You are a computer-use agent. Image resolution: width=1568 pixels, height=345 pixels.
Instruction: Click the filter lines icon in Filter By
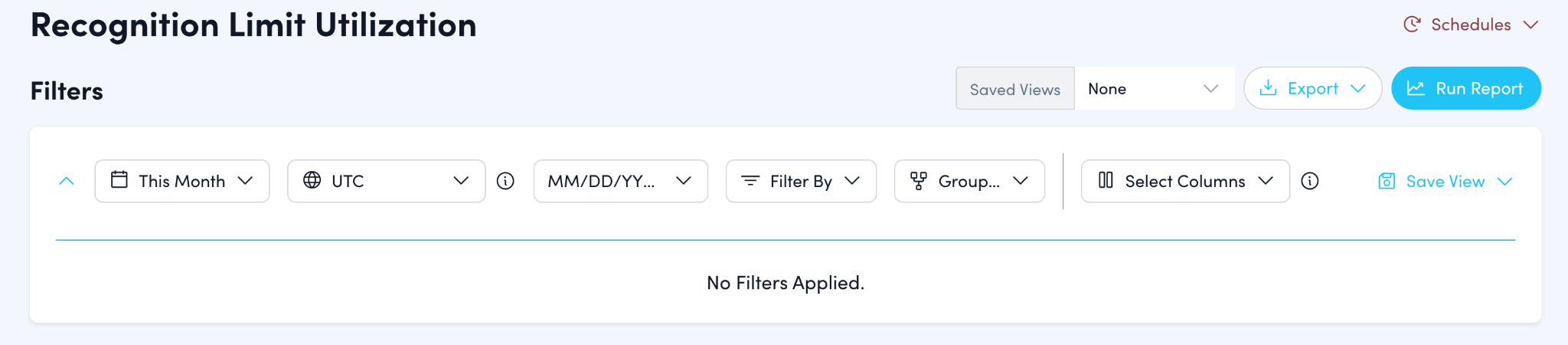(x=750, y=181)
